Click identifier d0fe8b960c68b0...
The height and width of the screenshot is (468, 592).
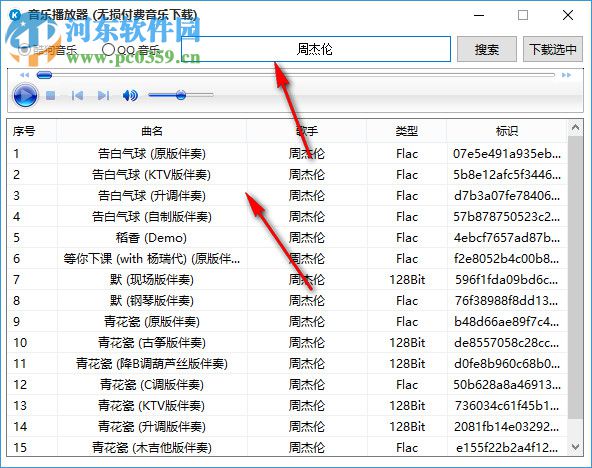[x=507, y=363]
